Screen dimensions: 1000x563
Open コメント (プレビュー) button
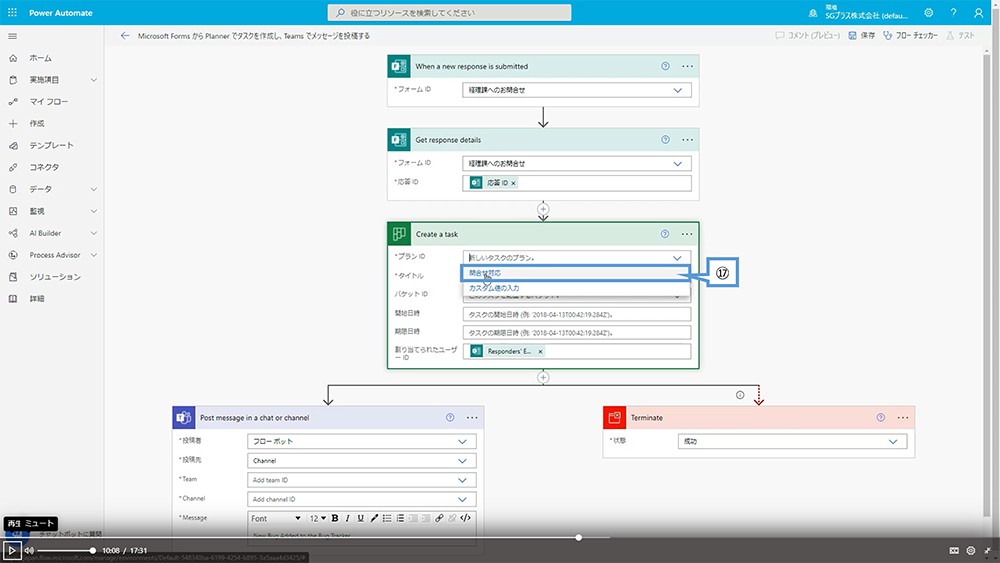click(x=808, y=36)
